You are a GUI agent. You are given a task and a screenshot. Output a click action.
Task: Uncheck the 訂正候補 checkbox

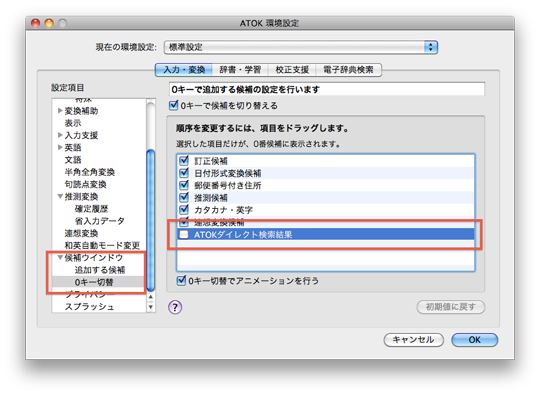184,160
